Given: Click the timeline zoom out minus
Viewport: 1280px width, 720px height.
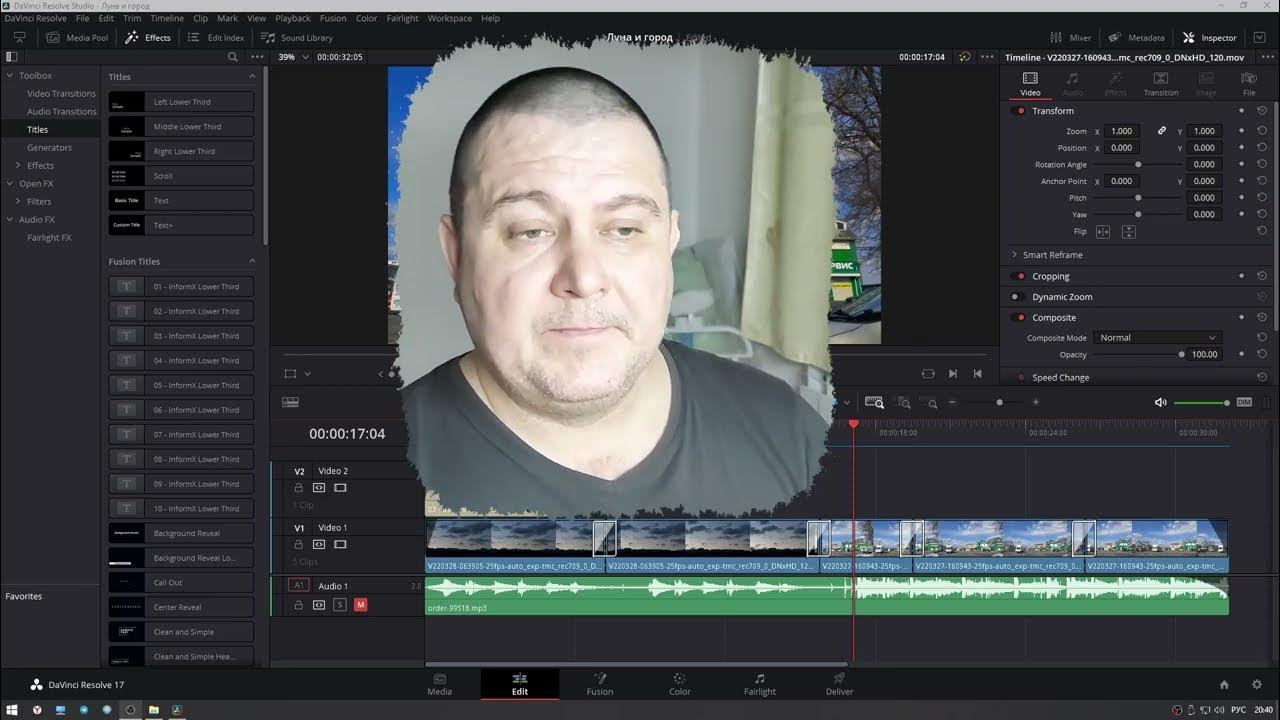Looking at the screenshot, I should tap(953, 402).
